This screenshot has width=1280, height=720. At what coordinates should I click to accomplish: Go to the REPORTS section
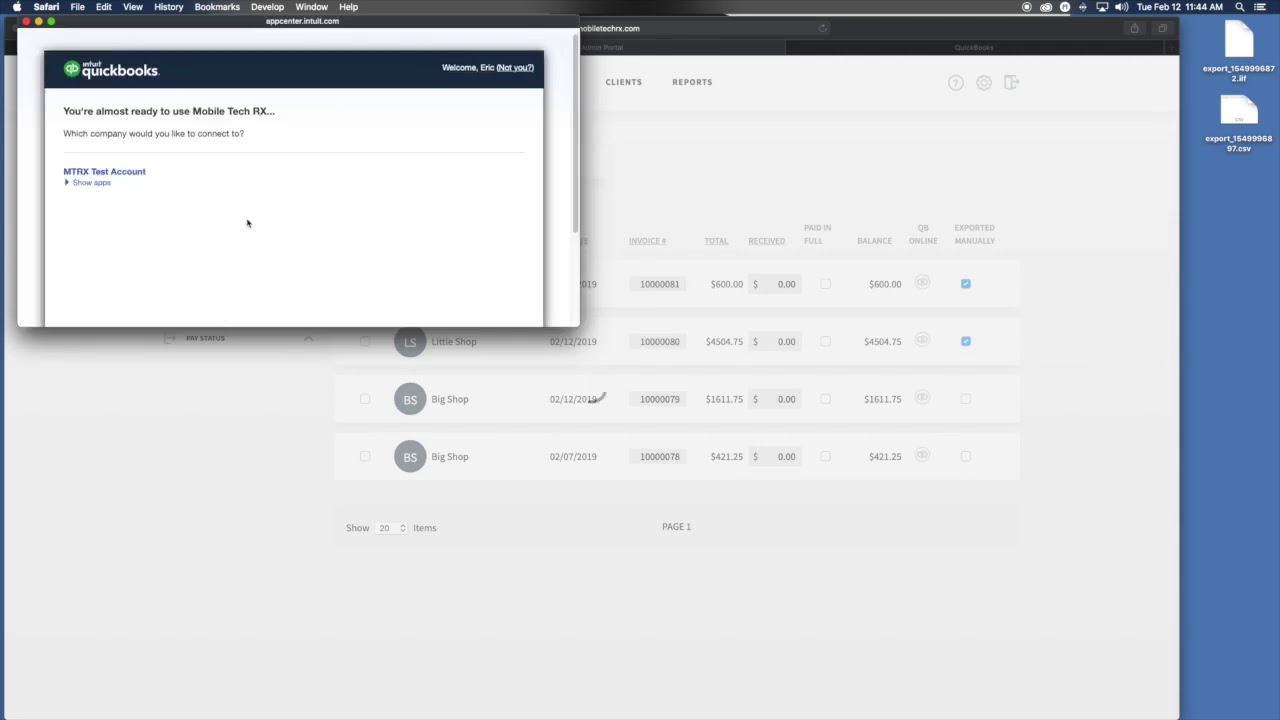point(692,82)
